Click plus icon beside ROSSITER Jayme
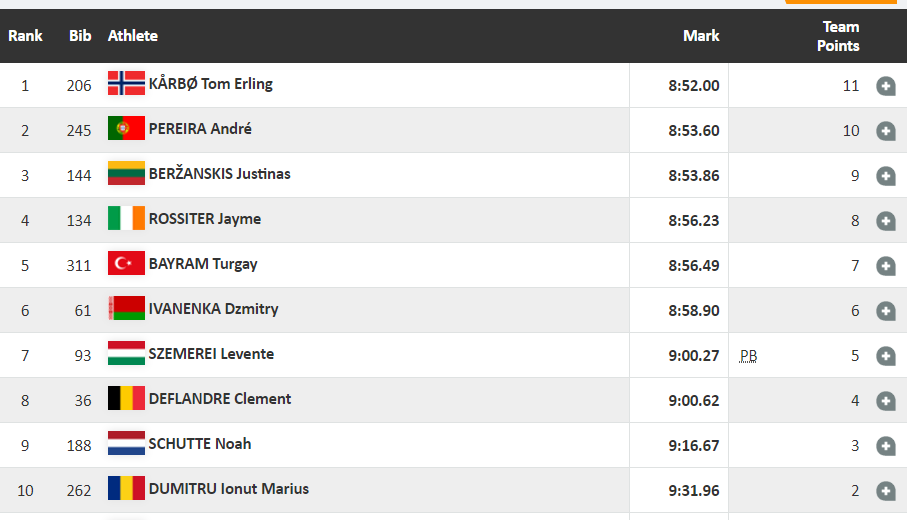The image size is (913, 520). click(x=886, y=221)
